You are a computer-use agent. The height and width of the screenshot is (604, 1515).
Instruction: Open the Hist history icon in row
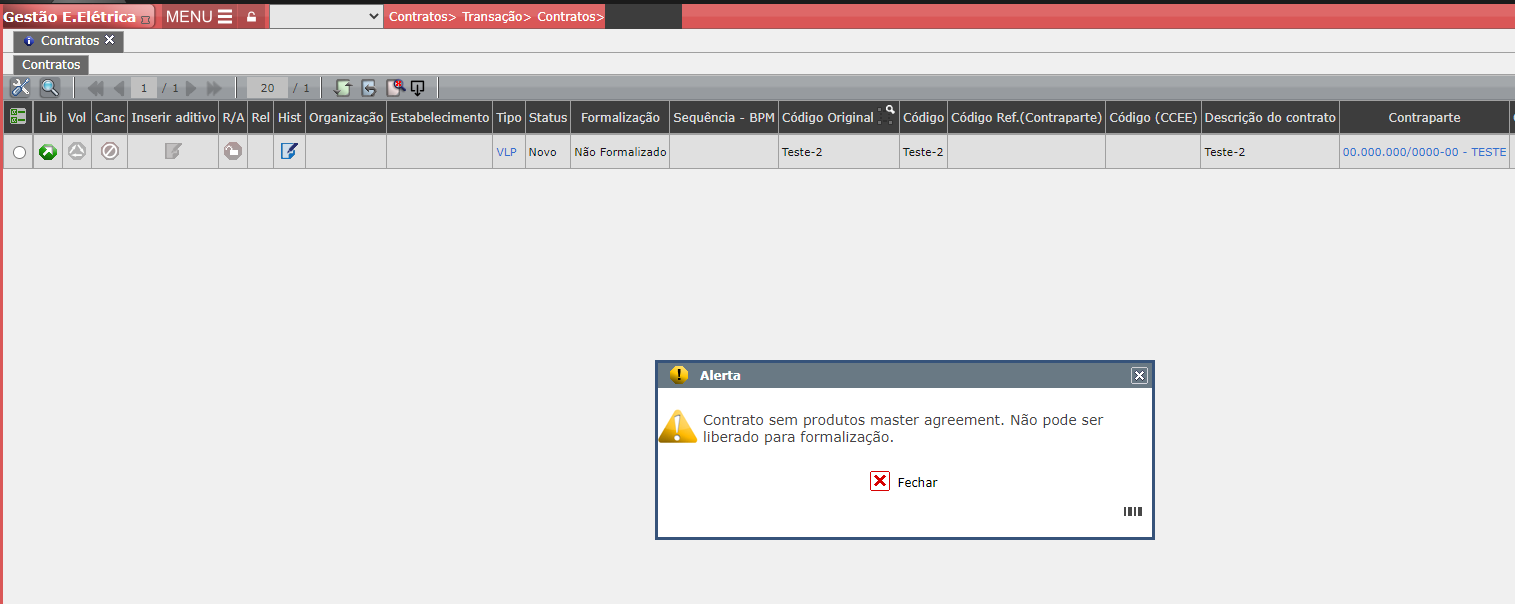pyautogui.click(x=289, y=152)
